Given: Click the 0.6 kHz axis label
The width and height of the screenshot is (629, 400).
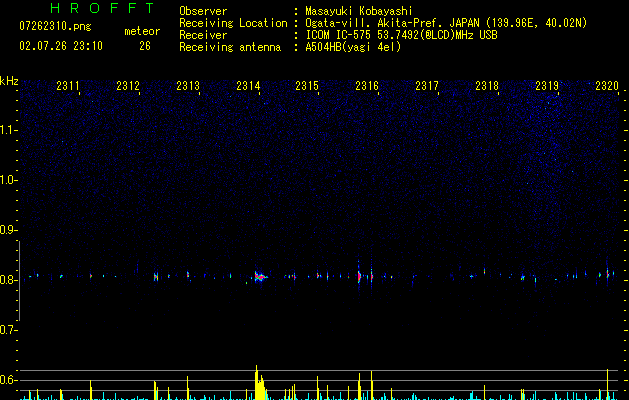Looking at the screenshot, I should (9, 380).
